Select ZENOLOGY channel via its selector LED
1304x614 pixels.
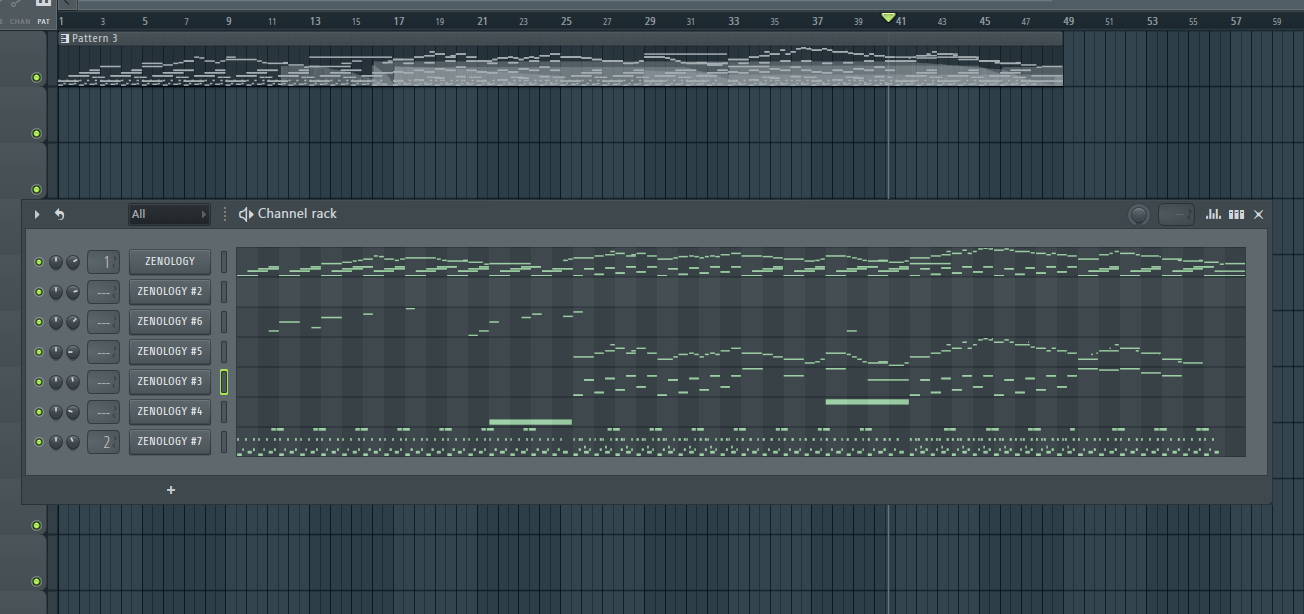tap(224, 262)
